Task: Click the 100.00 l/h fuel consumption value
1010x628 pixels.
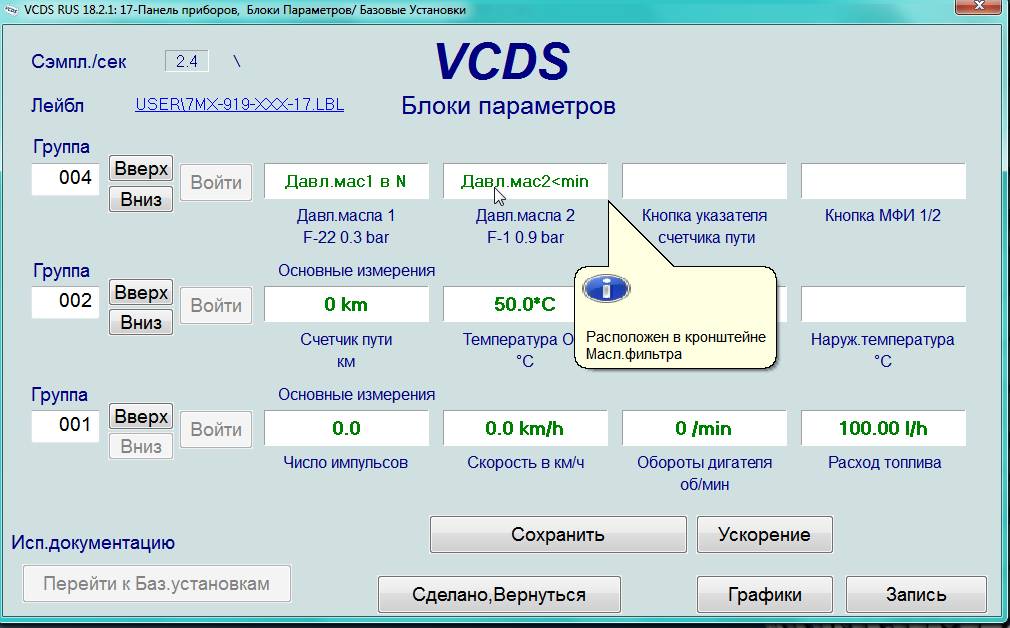Action: point(883,429)
